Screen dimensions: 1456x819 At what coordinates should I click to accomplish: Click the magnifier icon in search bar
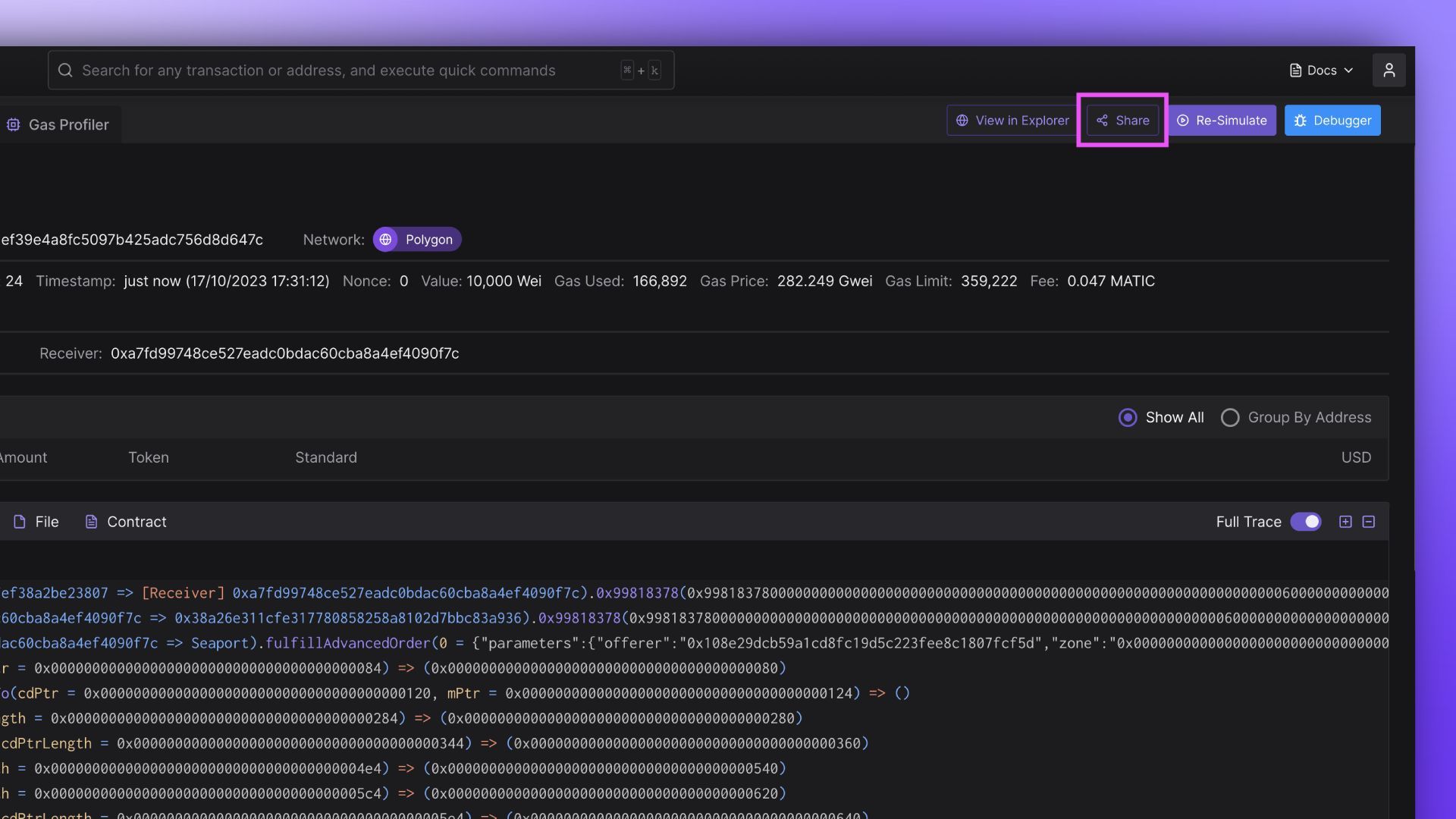pyautogui.click(x=65, y=71)
